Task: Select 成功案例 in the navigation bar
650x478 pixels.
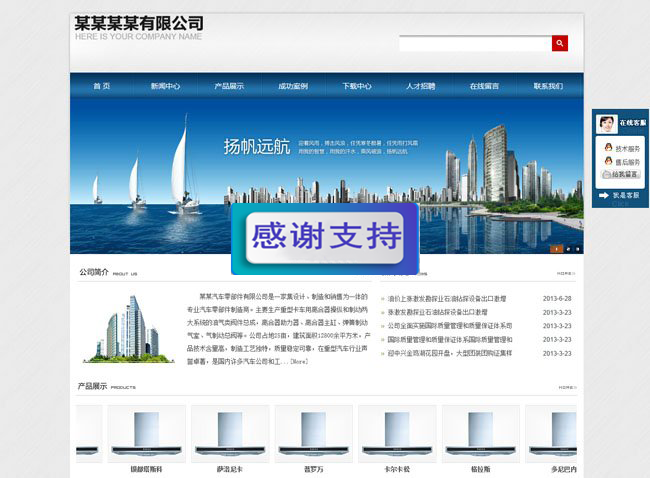Action: coord(293,86)
